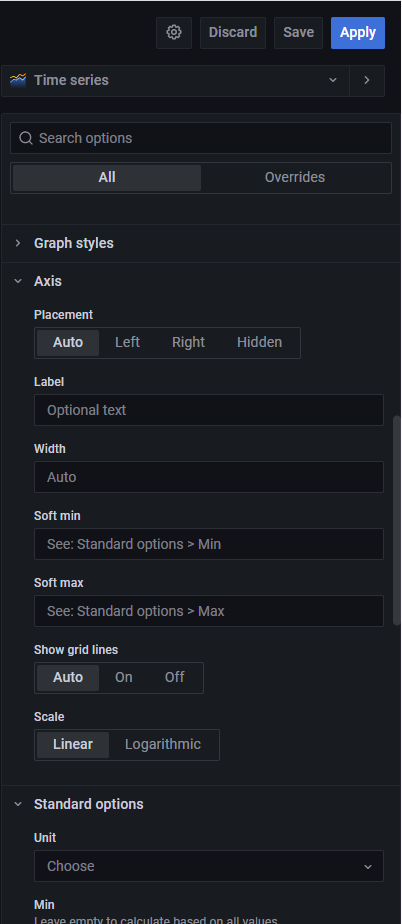Viewport: 402px width, 924px height.
Task: Switch to the Overrides tab
Action: pyautogui.click(x=295, y=177)
